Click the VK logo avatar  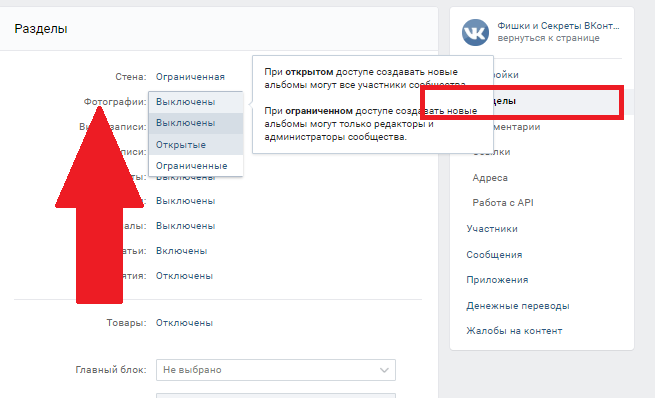[x=475, y=32]
